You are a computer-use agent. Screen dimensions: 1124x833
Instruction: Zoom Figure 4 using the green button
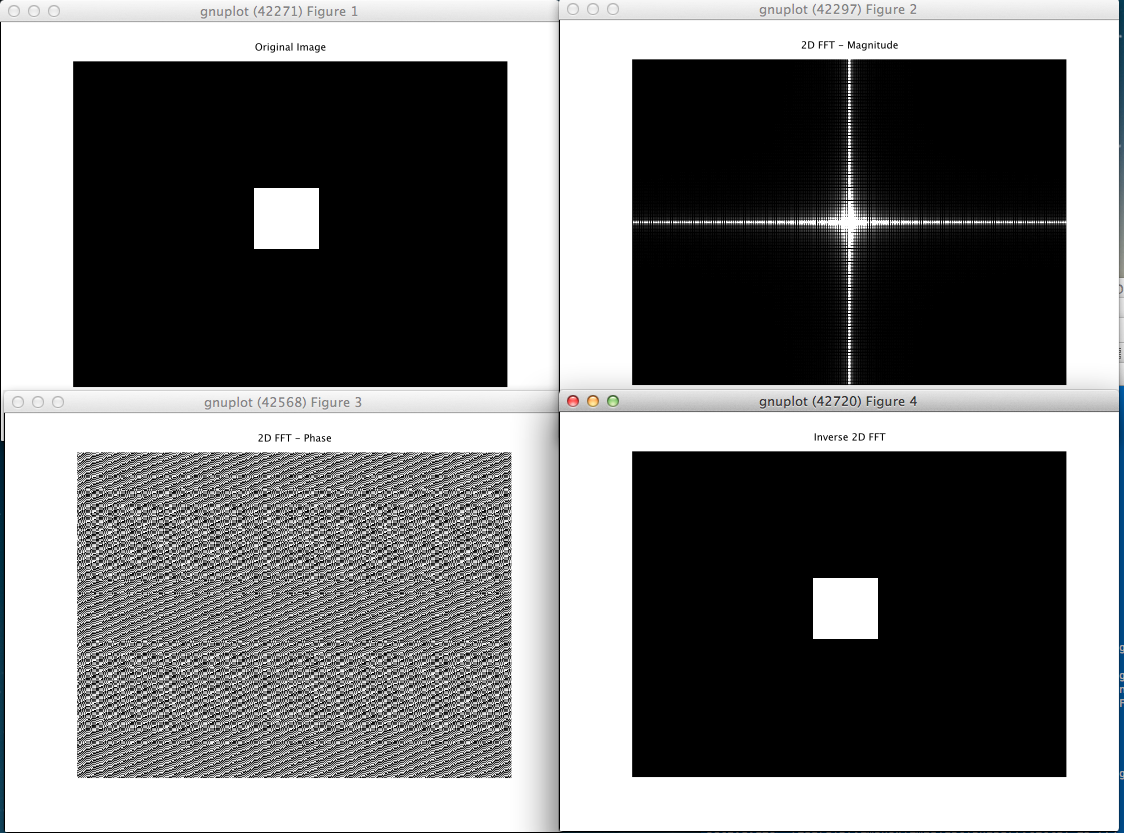pos(613,401)
